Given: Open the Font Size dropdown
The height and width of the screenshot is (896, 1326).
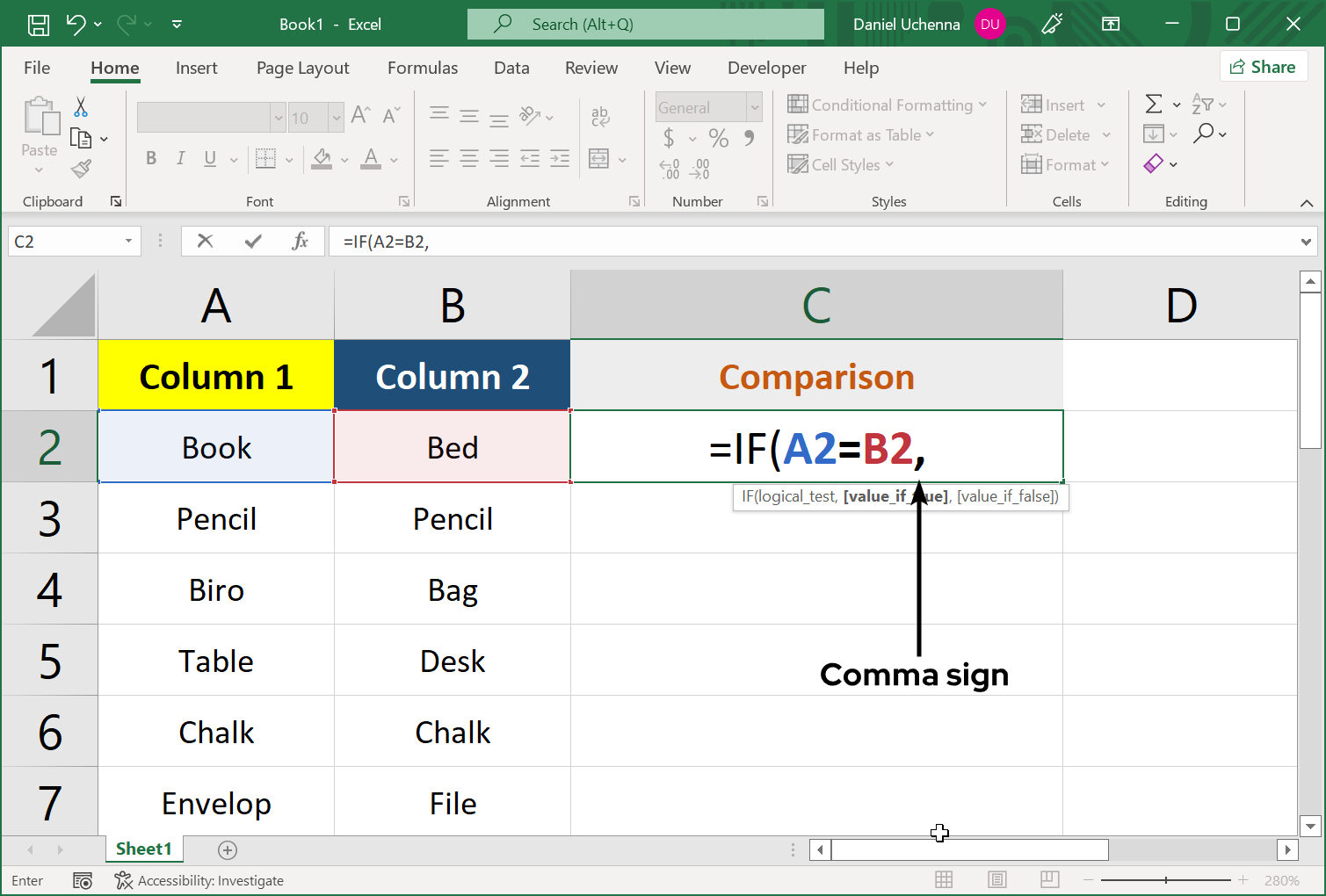Looking at the screenshot, I should tap(337, 117).
